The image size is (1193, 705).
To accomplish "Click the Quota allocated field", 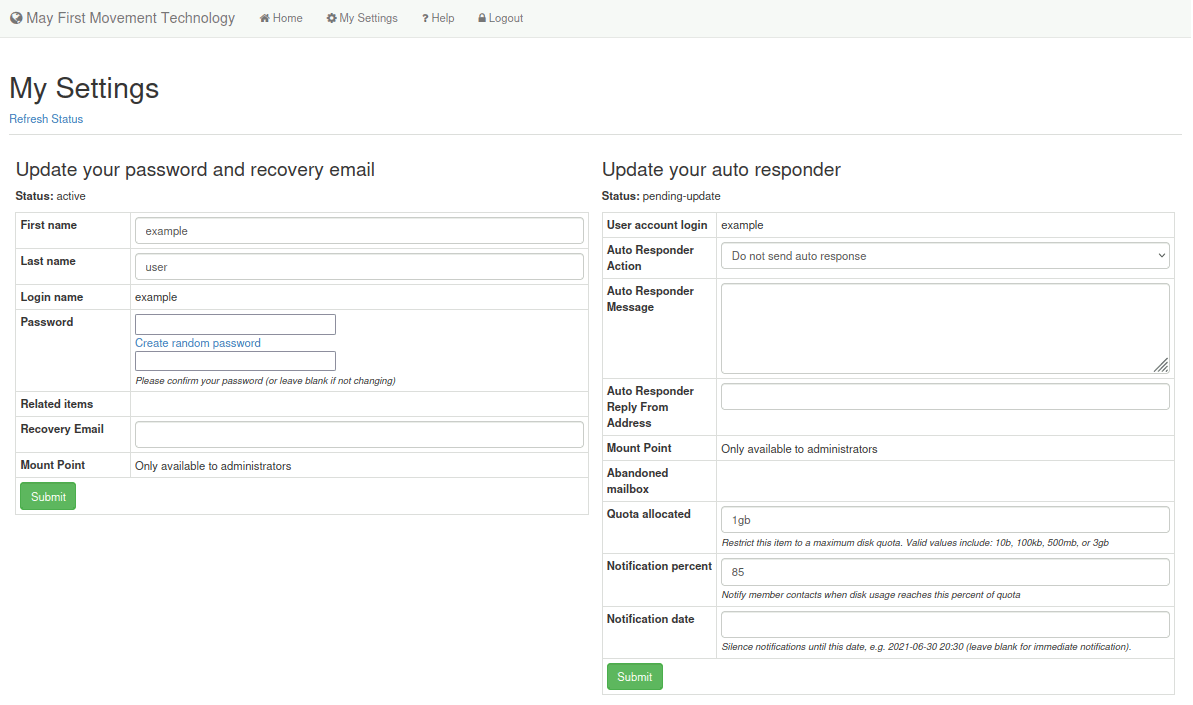I will coord(945,519).
